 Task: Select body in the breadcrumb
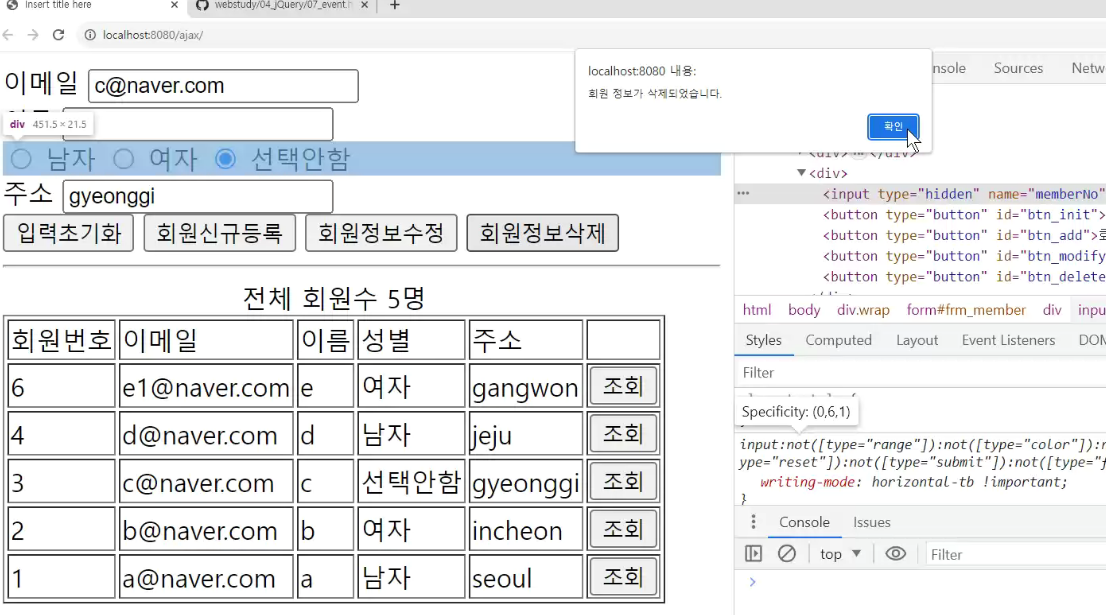[x=804, y=310]
